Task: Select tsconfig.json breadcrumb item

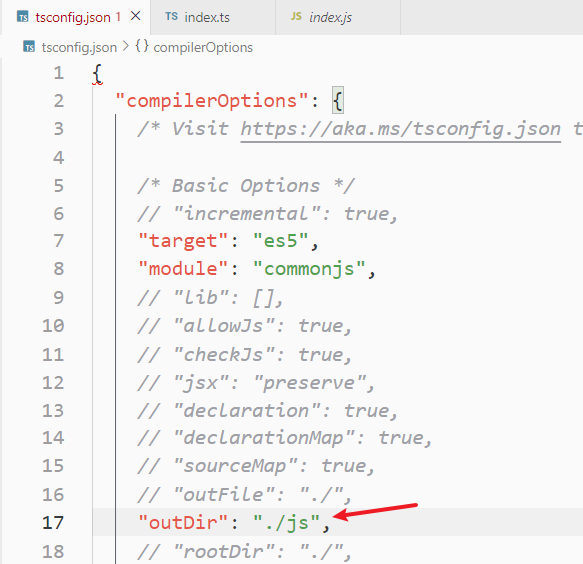Action: (79, 47)
